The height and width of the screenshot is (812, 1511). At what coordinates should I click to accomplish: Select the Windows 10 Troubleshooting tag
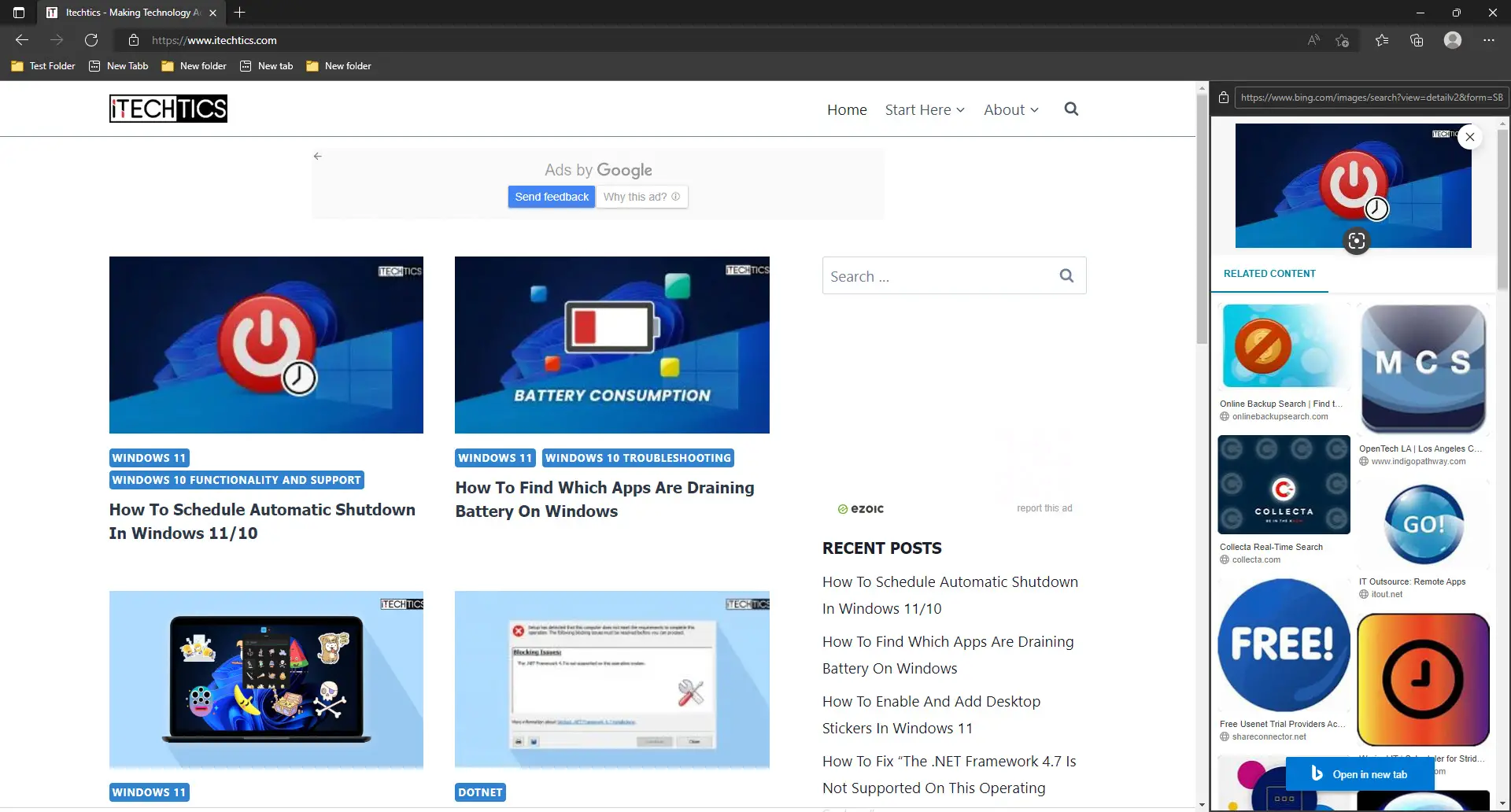[638, 458]
